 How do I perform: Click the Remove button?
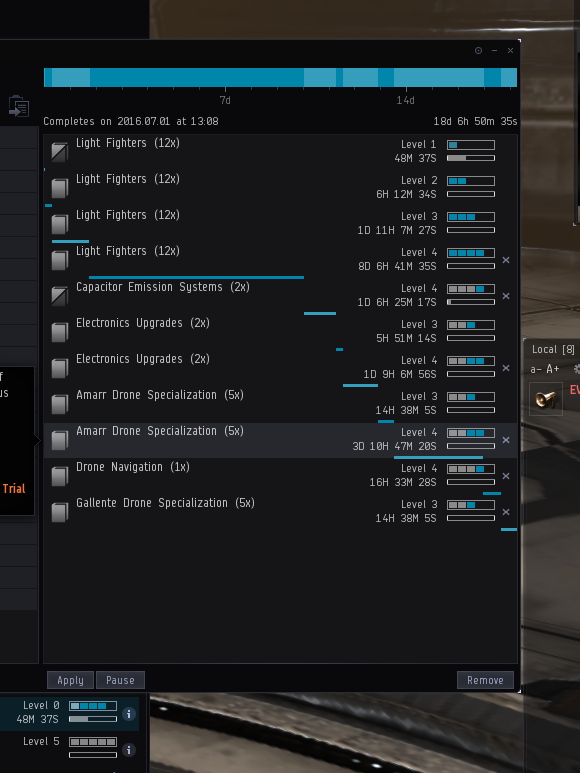pyautogui.click(x=485, y=680)
